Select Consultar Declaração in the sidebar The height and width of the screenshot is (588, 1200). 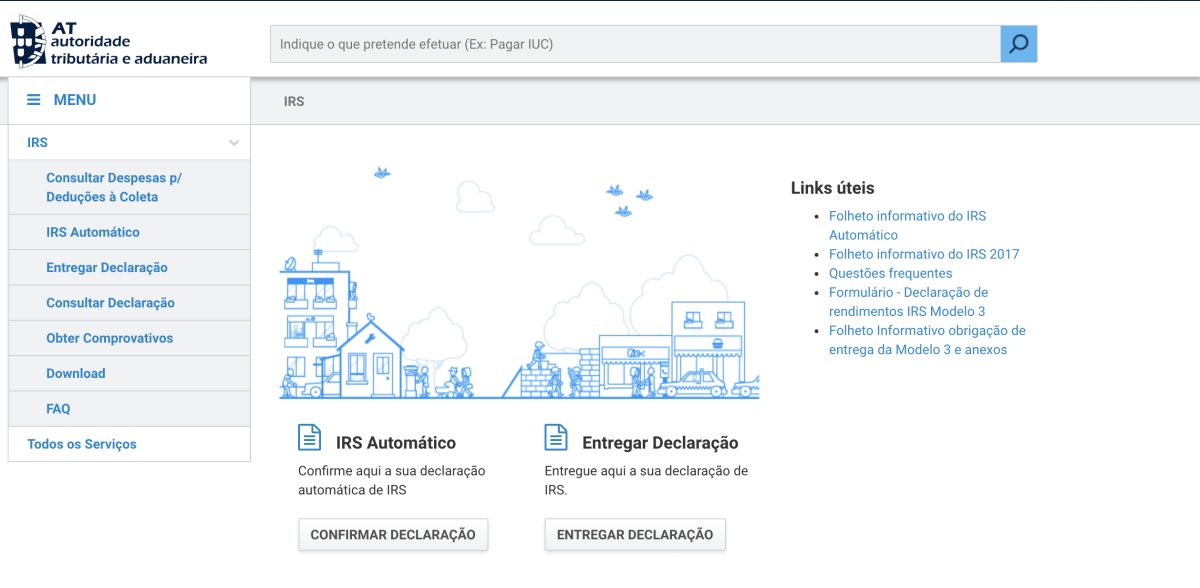pos(113,302)
